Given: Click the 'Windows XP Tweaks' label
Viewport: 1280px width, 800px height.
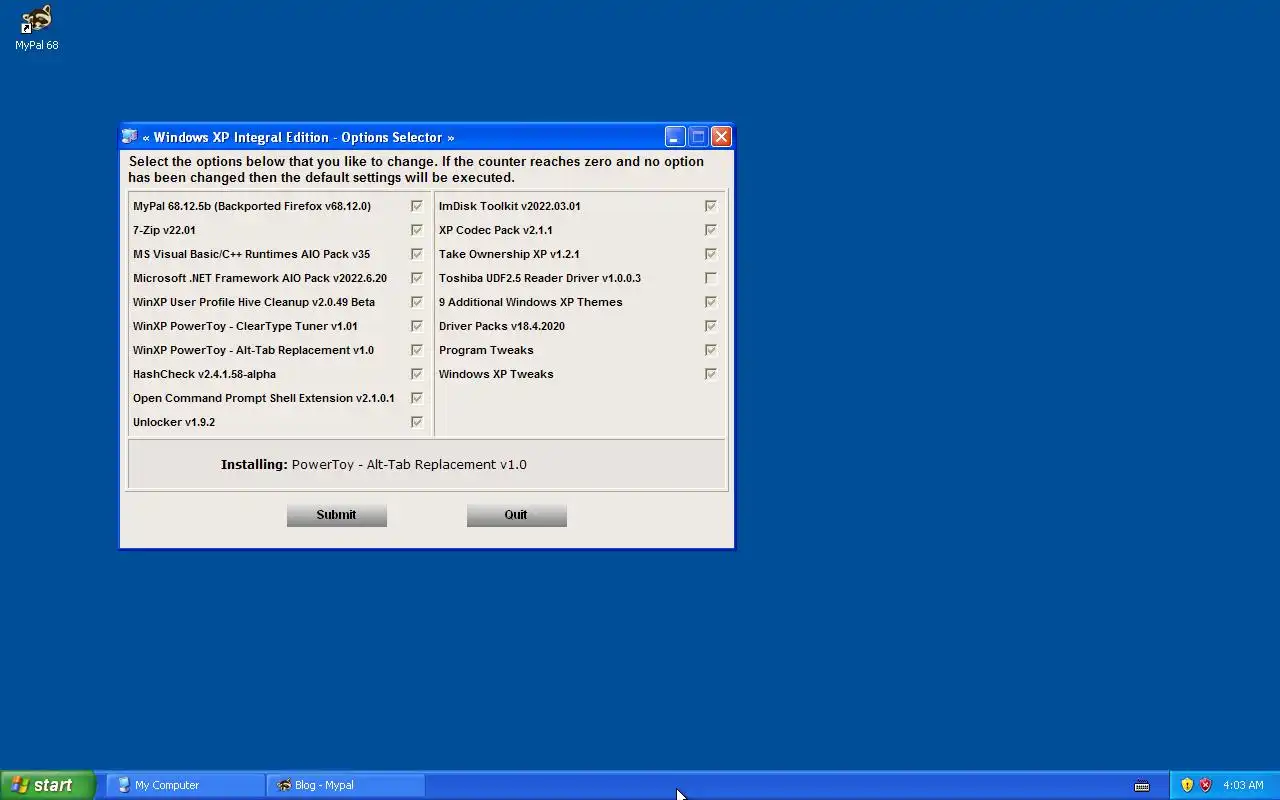Looking at the screenshot, I should (496, 374).
